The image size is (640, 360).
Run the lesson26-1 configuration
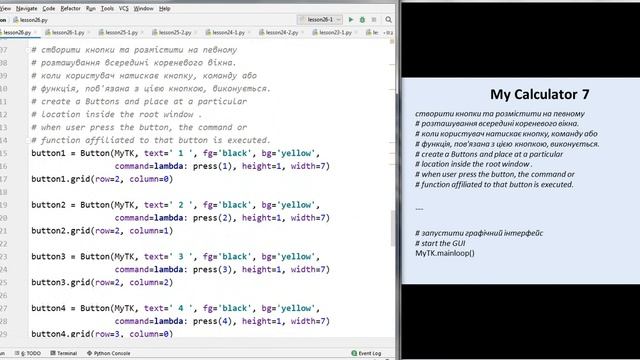point(351,20)
